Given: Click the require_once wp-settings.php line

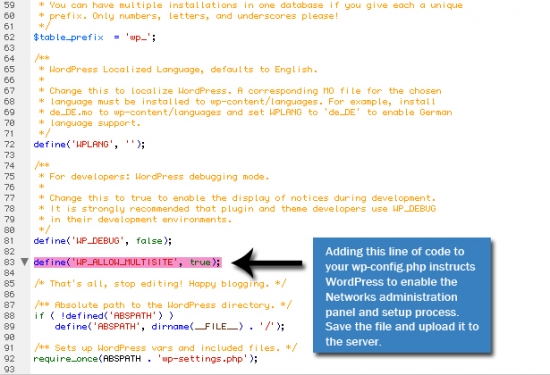Looking at the screenshot, I should click(x=146, y=359).
